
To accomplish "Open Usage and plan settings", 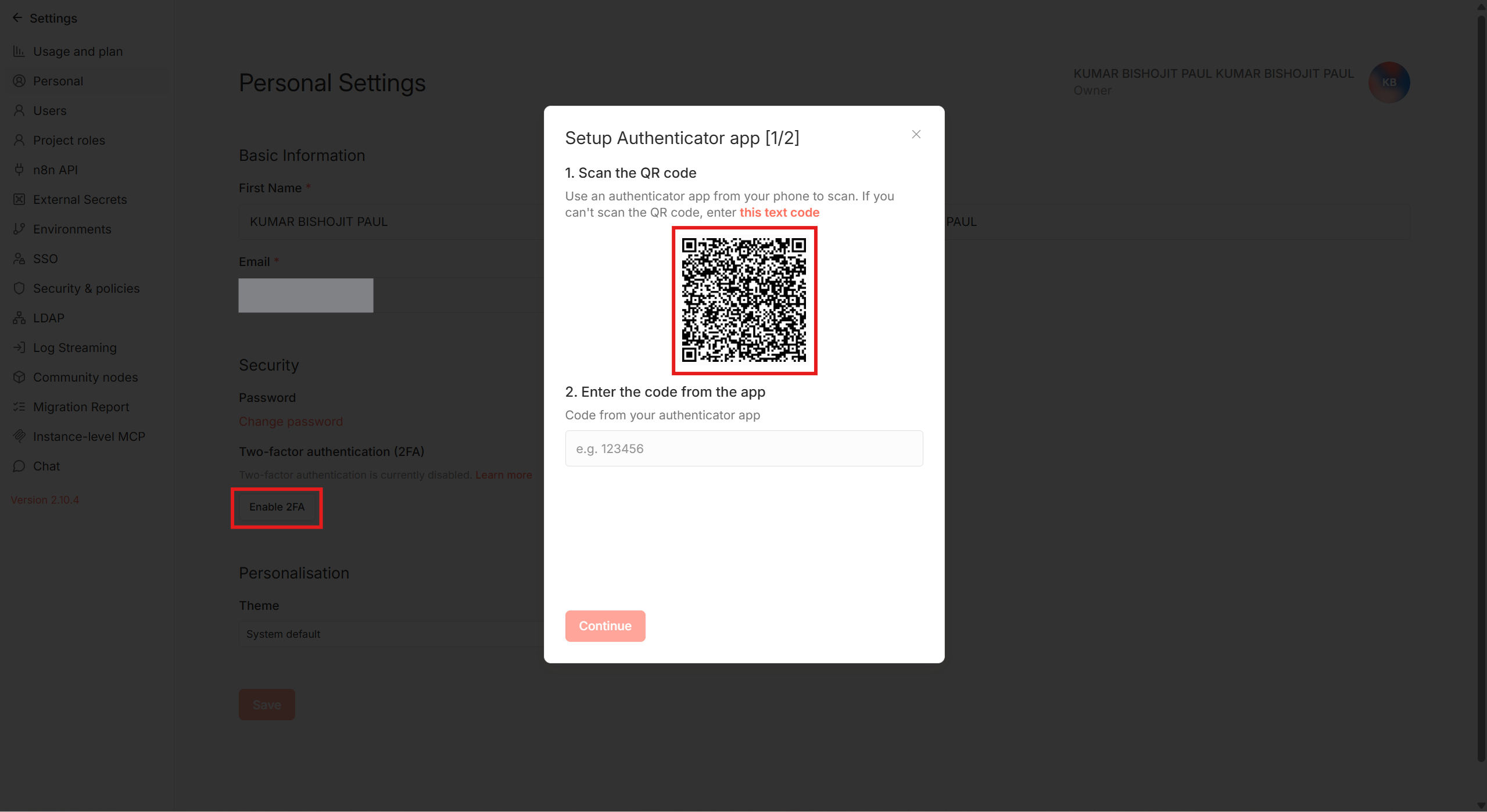I will (87, 51).
